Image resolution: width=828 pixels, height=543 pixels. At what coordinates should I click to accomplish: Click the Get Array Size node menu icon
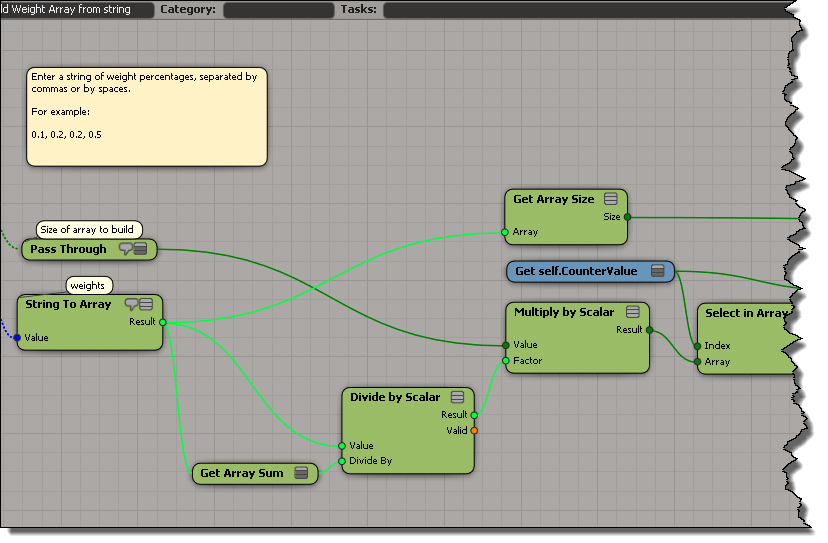point(610,199)
